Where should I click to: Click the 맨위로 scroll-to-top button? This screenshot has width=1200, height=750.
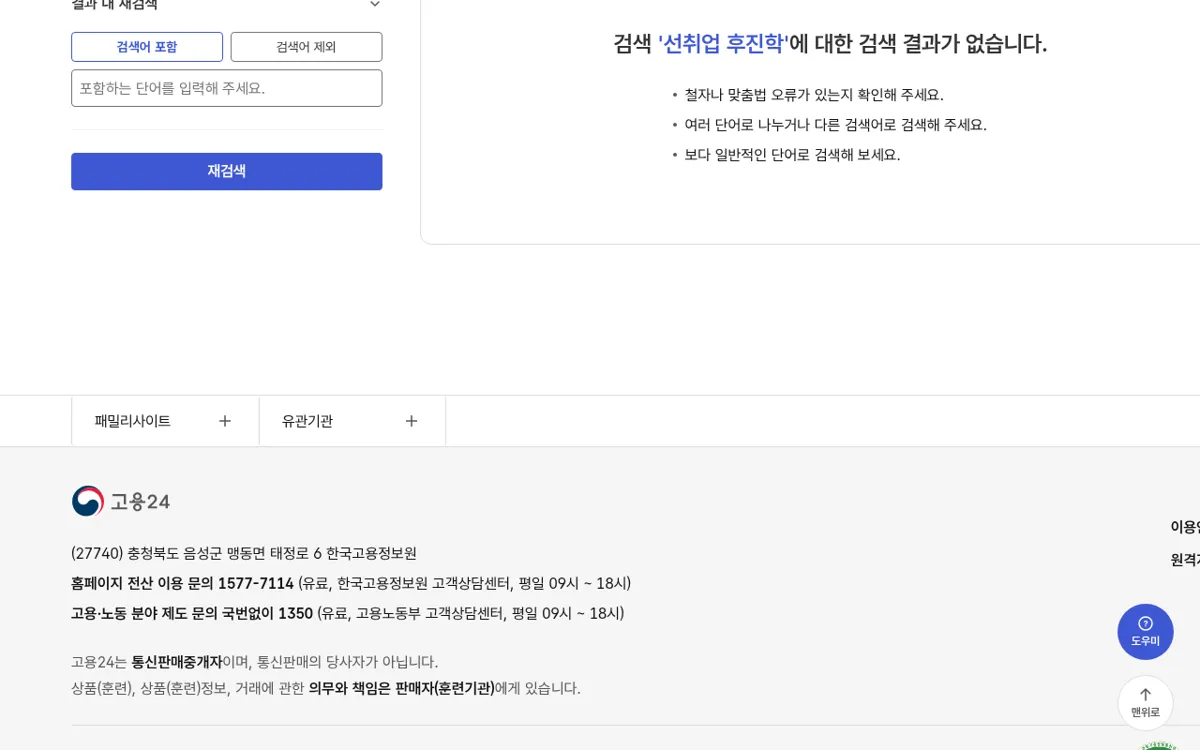[1145, 703]
